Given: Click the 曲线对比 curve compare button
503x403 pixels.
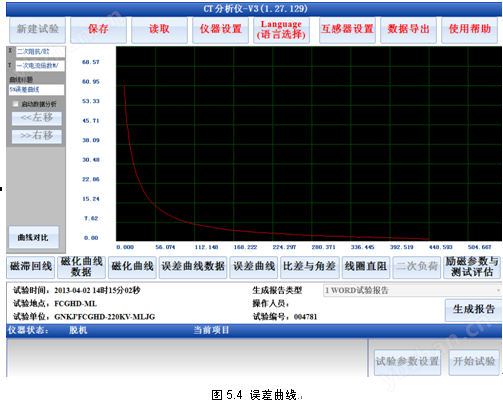Looking at the screenshot, I should 34,237.
